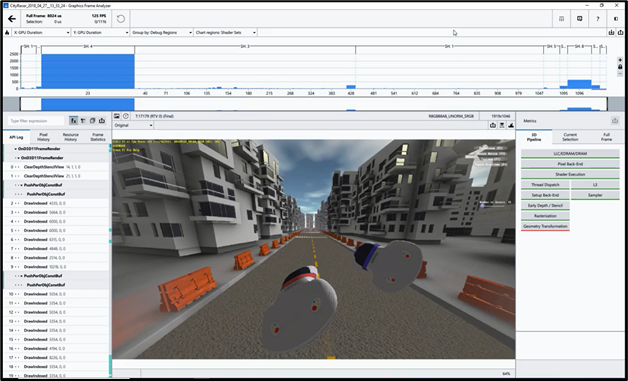Open the X: GPU Duration dropdown

[x=41, y=32]
